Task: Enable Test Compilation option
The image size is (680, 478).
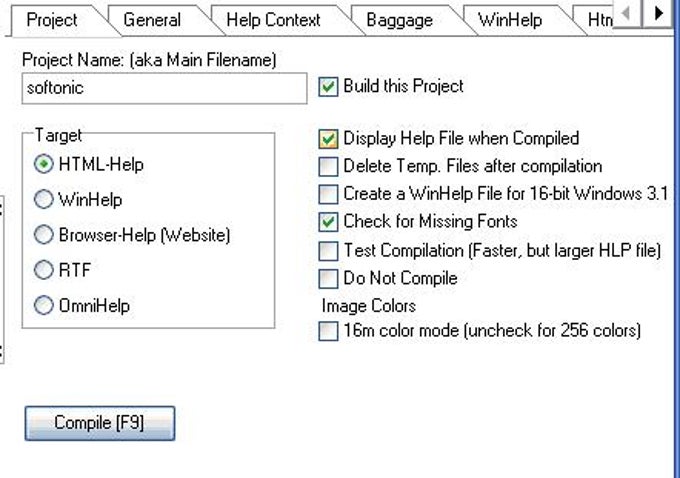Action: pos(328,251)
